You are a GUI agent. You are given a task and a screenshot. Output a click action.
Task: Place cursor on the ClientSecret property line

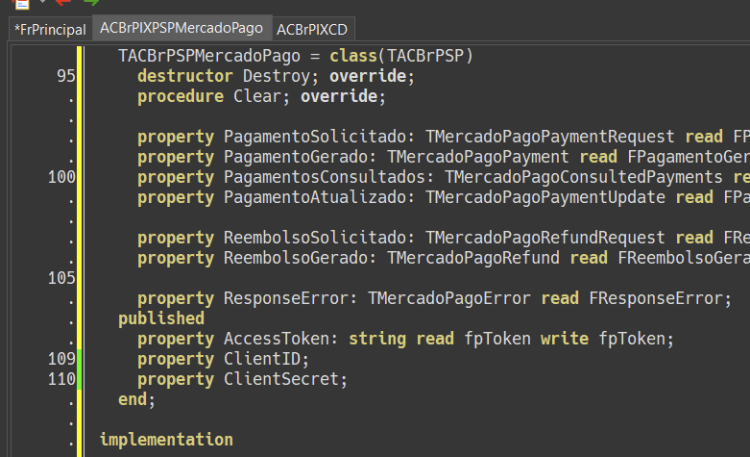coord(242,379)
